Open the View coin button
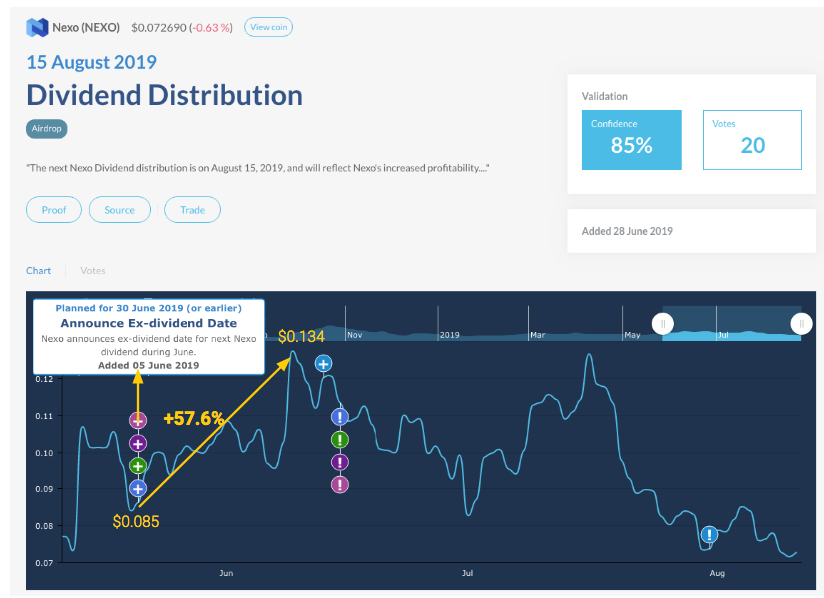Screen dimensions: 824x598 269,27
